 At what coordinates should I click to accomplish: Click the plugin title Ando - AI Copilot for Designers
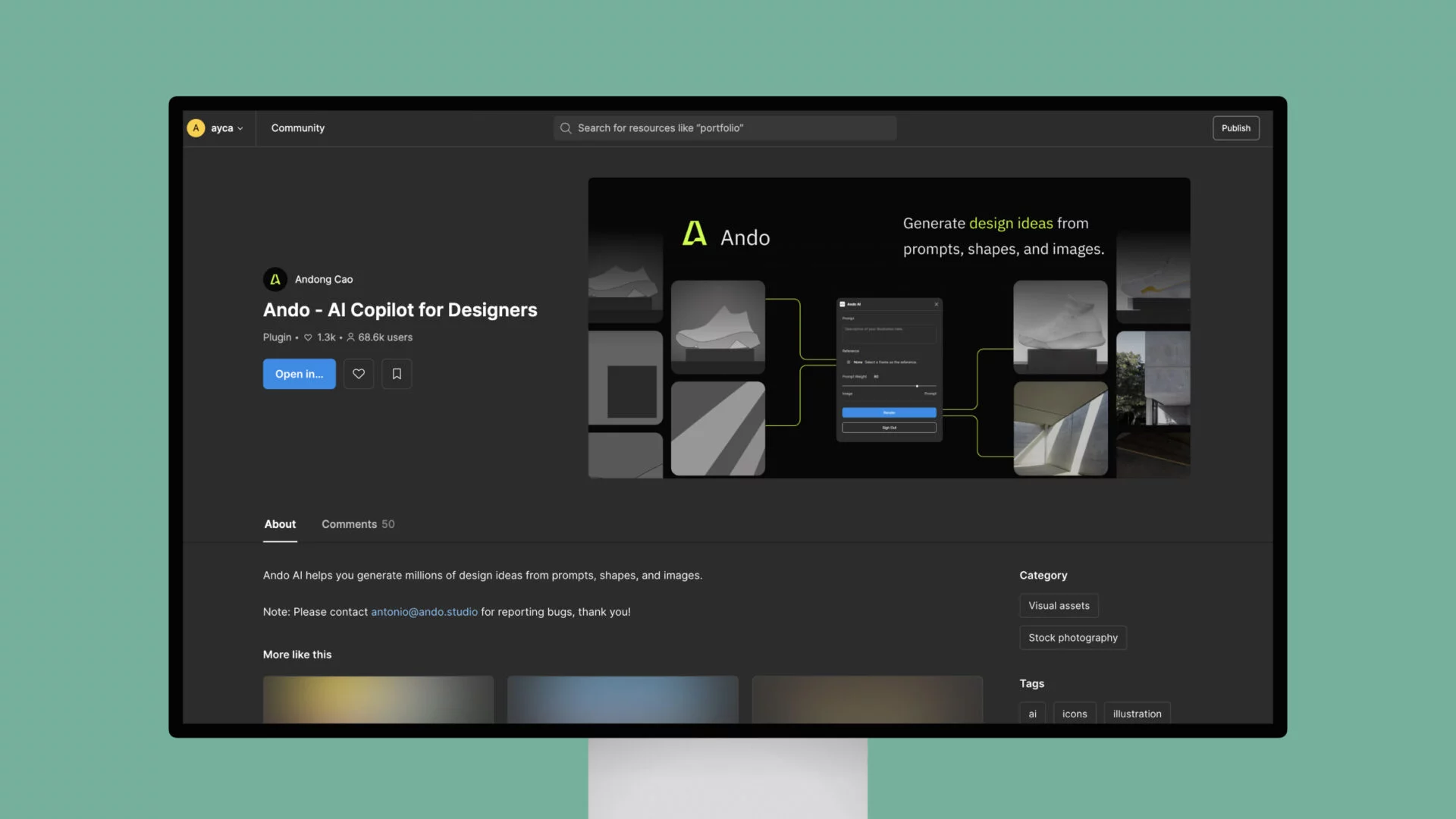point(400,310)
